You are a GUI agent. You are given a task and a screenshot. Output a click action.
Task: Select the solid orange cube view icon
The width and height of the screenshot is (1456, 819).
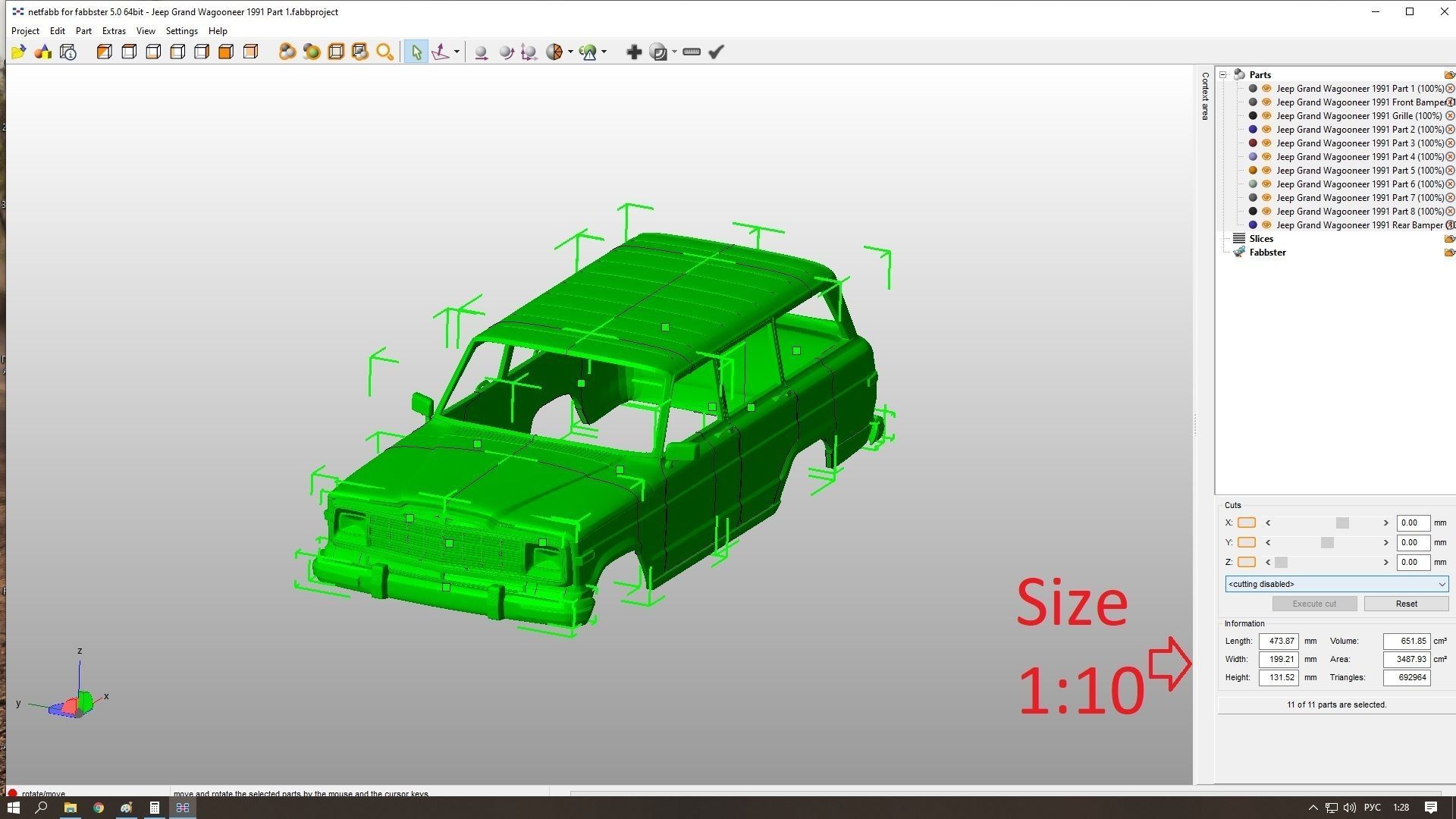[x=226, y=52]
